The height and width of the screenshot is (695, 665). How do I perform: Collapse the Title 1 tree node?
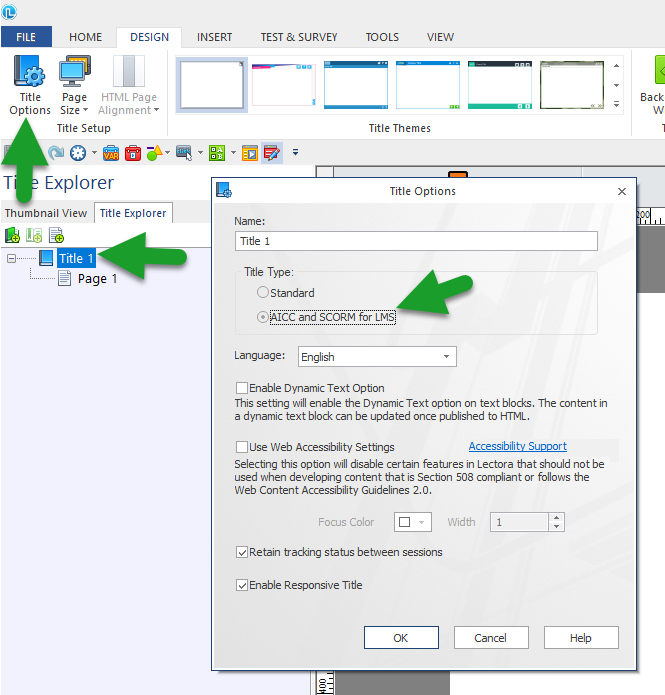12,258
